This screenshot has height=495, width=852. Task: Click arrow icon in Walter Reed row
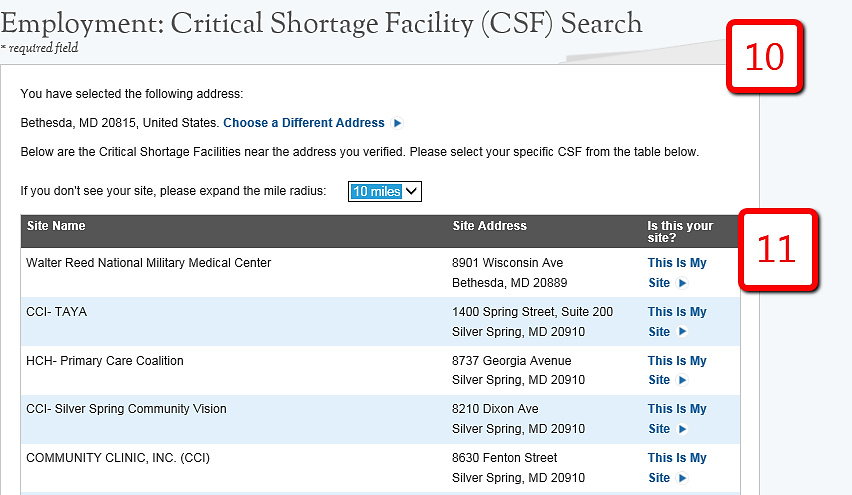tap(683, 283)
